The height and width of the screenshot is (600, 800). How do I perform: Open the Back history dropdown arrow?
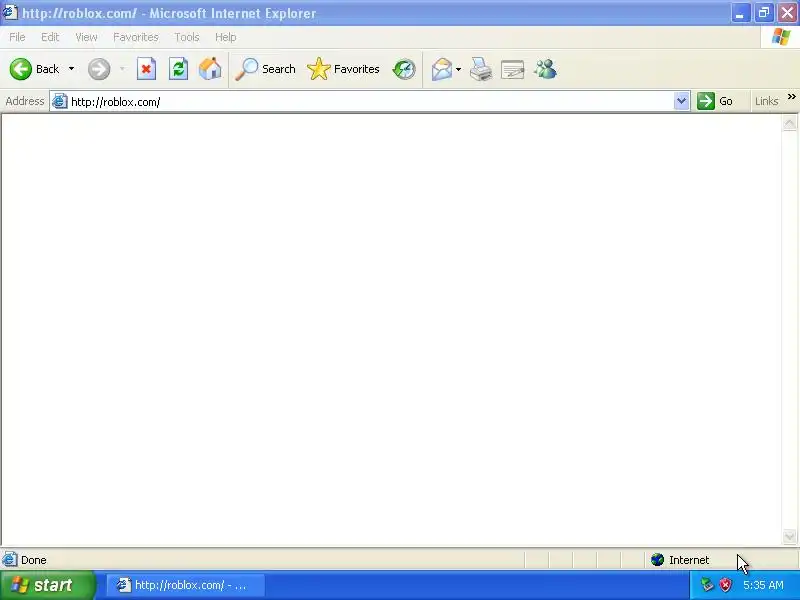click(x=71, y=69)
